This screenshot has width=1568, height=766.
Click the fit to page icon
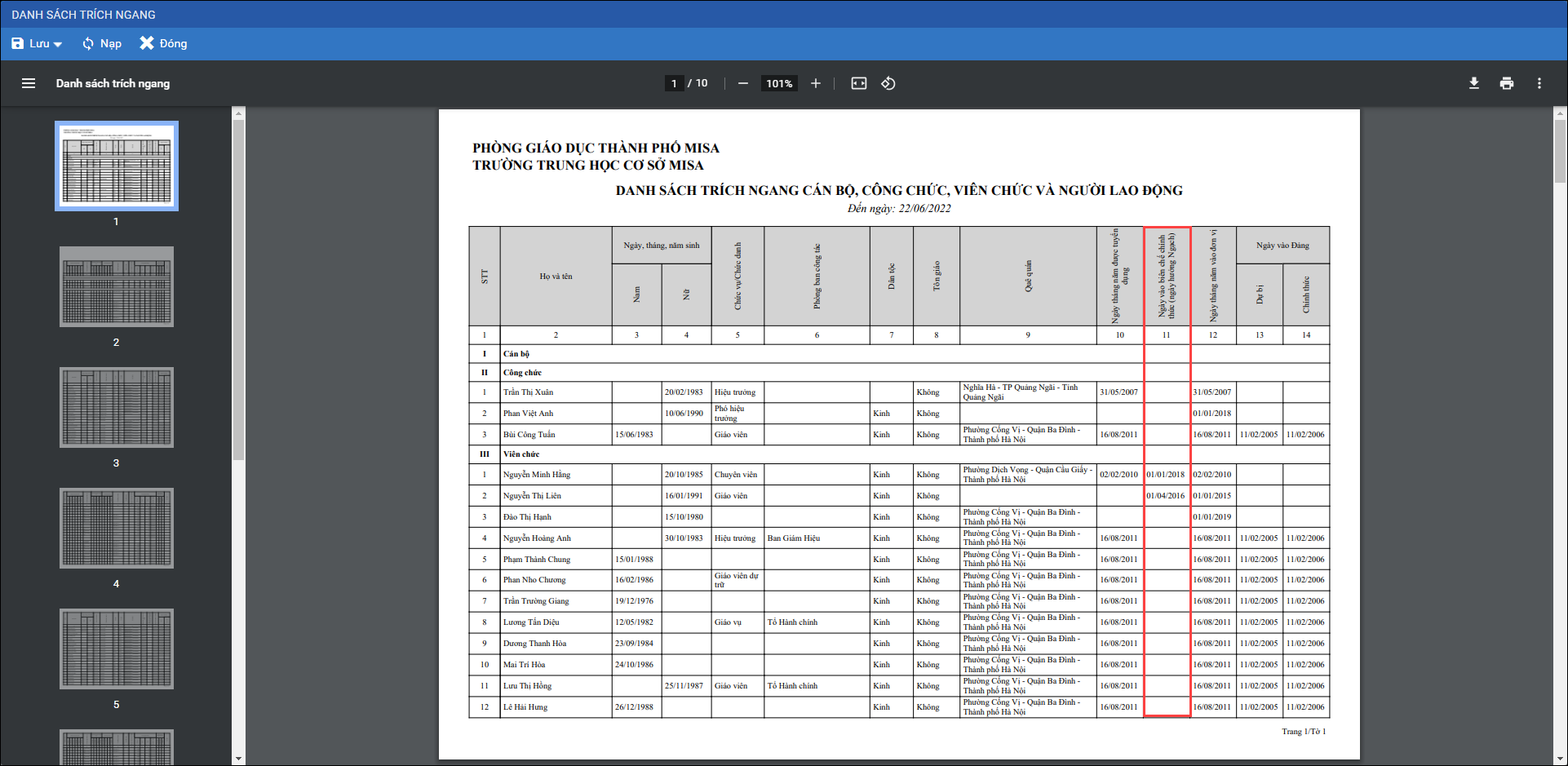pos(858,83)
